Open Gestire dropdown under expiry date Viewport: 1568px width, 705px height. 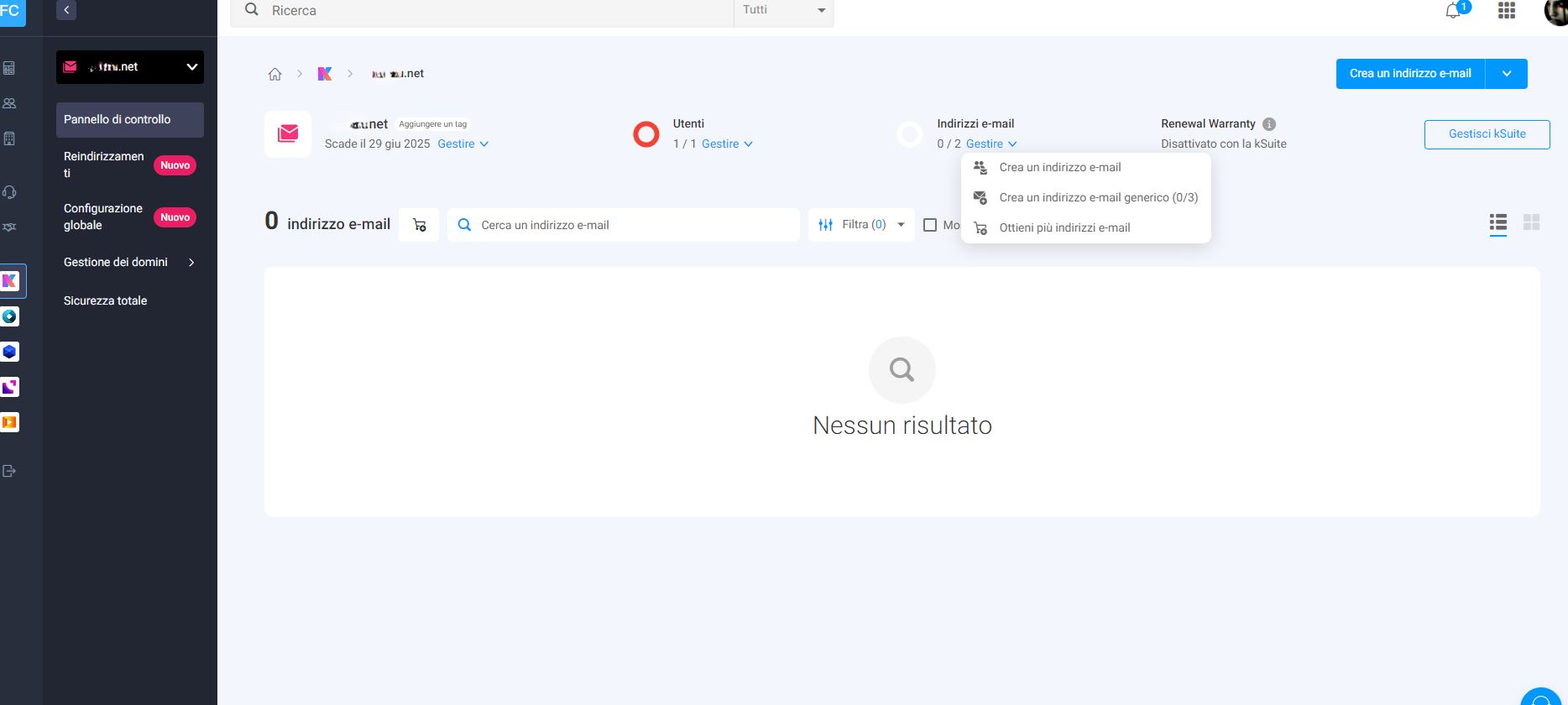tap(463, 144)
